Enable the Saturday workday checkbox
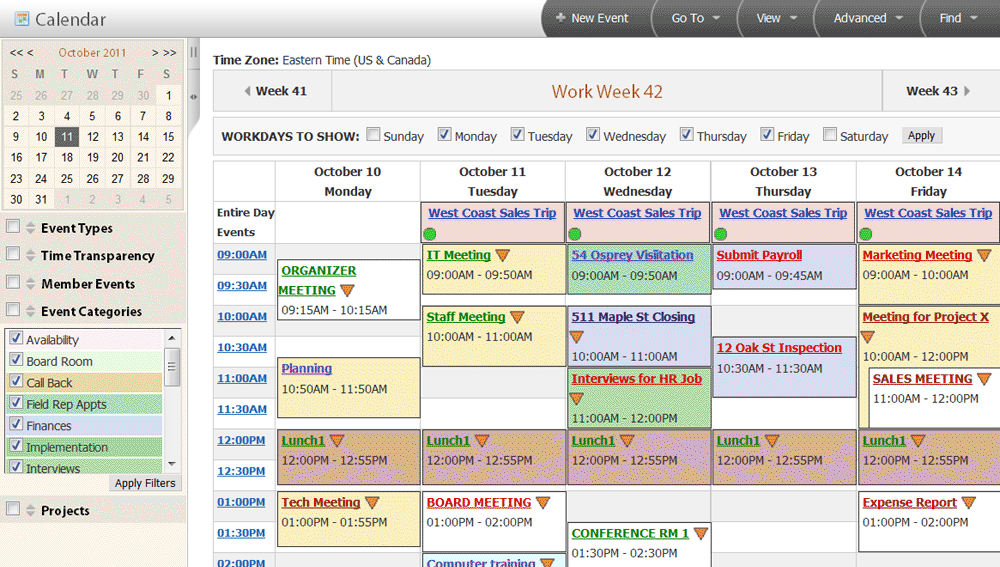The height and width of the screenshot is (567, 1000). tap(830, 135)
